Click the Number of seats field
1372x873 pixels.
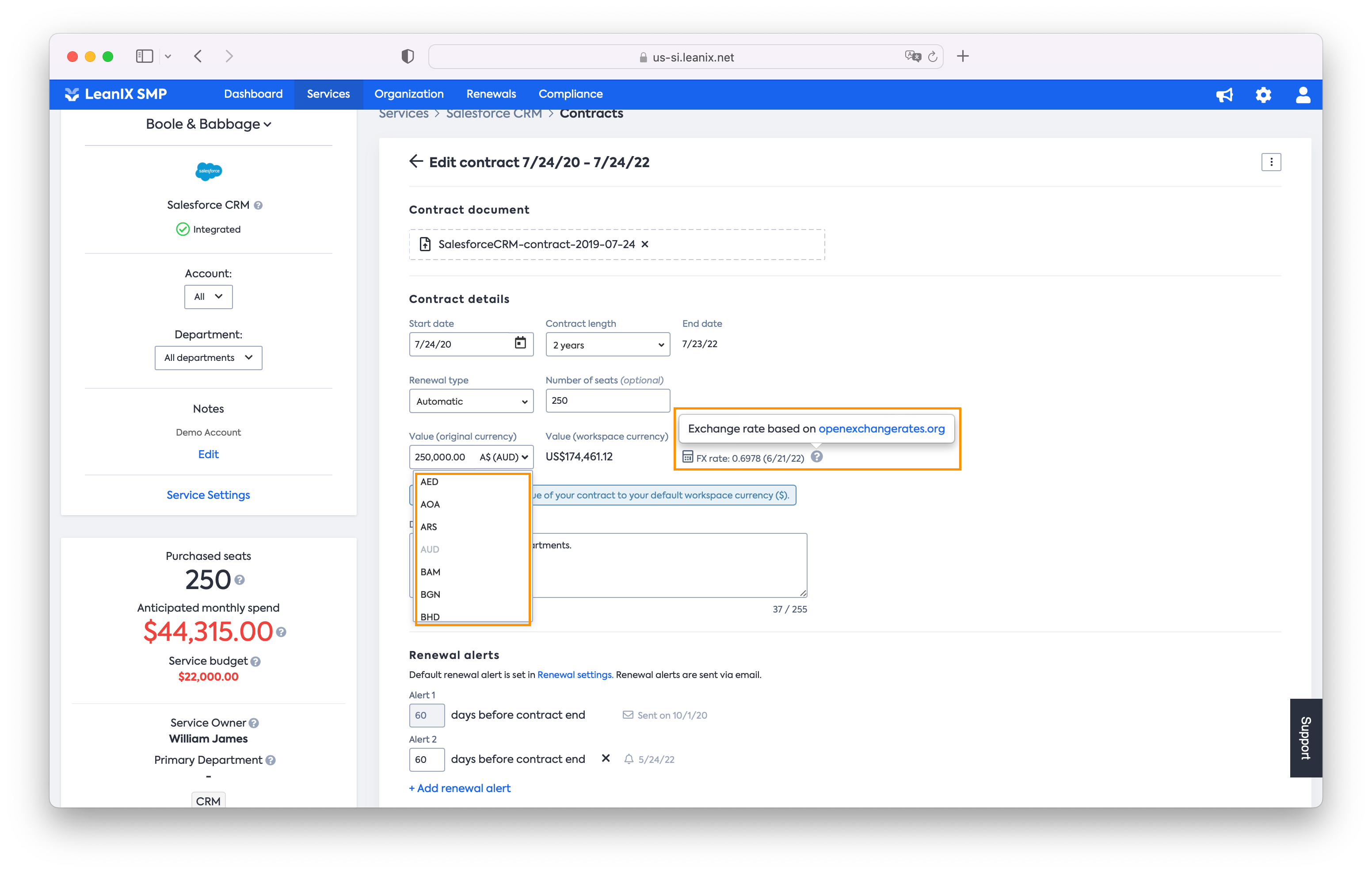(608, 400)
